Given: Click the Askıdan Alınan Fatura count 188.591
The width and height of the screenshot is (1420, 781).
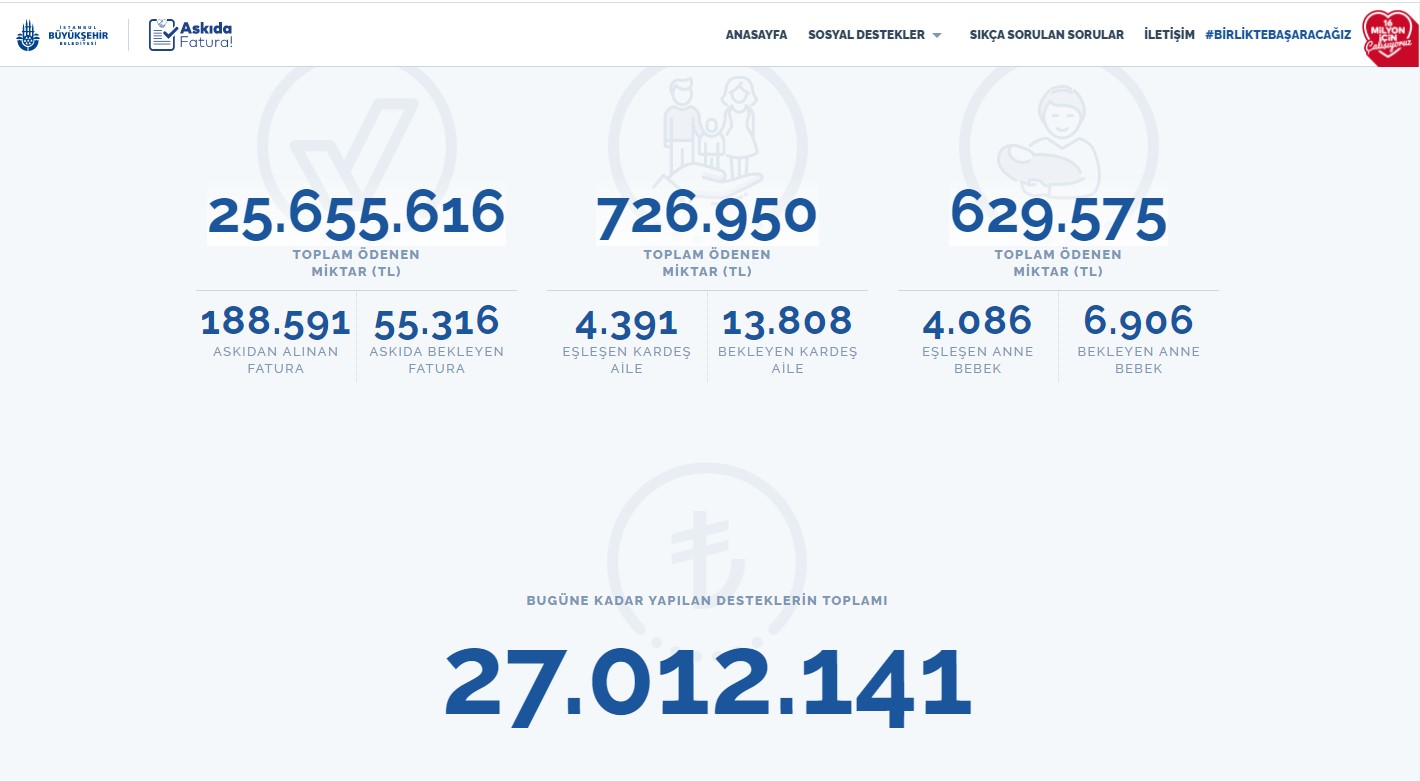Looking at the screenshot, I should point(276,322).
